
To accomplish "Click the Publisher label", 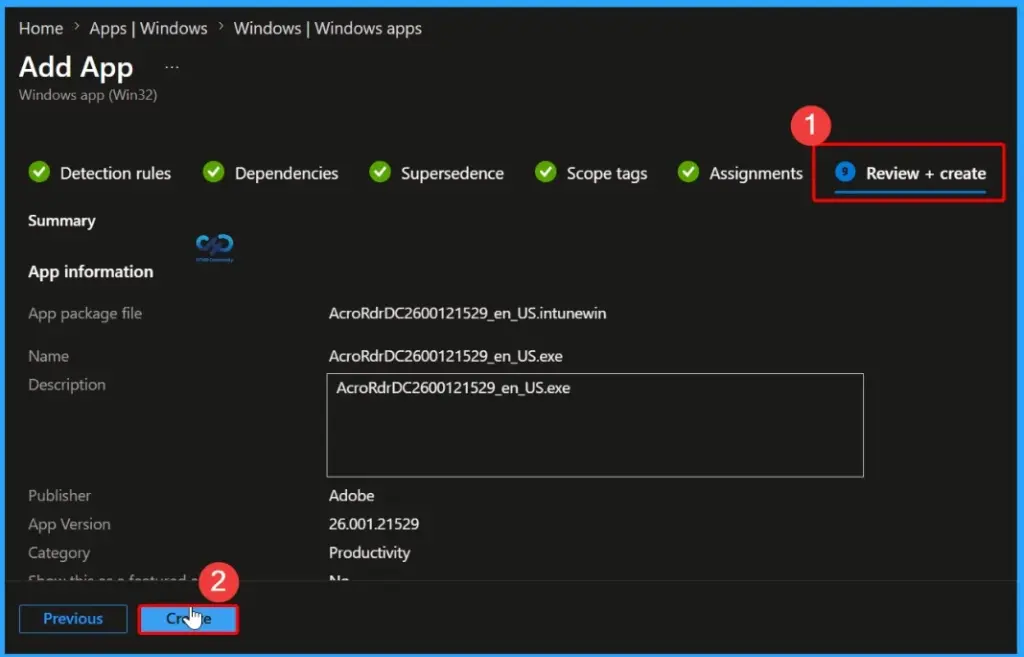I will tap(59, 496).
